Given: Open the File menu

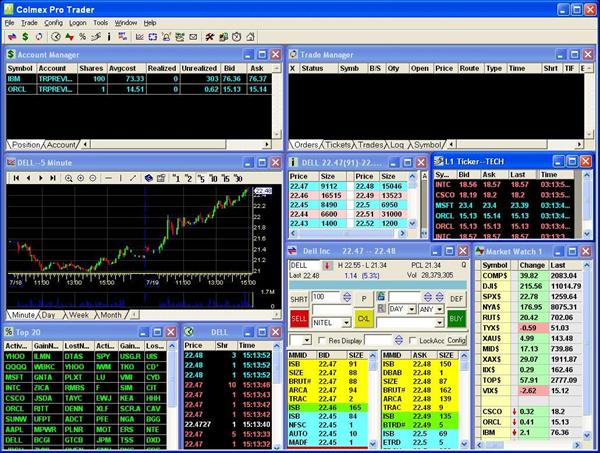Looking at the screenshot, I should click(9, 23).
